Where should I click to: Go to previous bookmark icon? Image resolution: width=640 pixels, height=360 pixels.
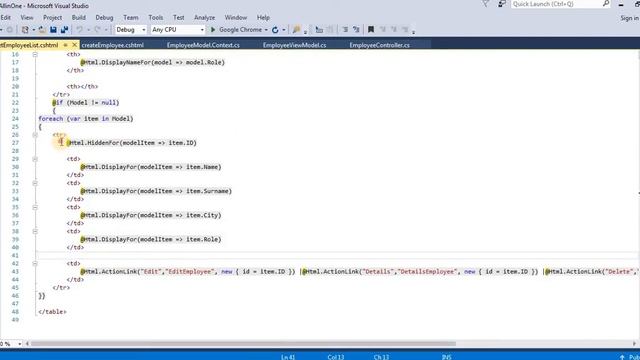coord(382,30)
